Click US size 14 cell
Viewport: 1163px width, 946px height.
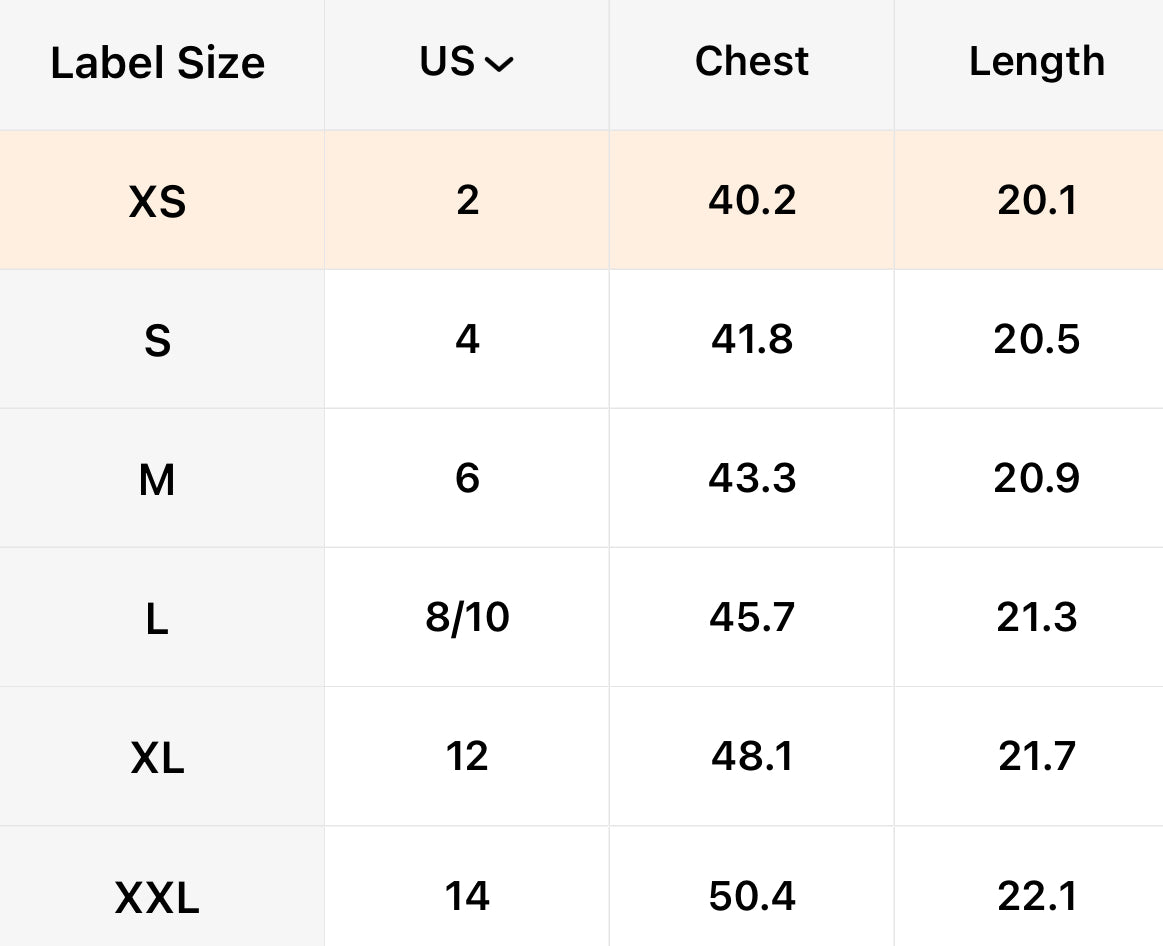coord(467,896)
